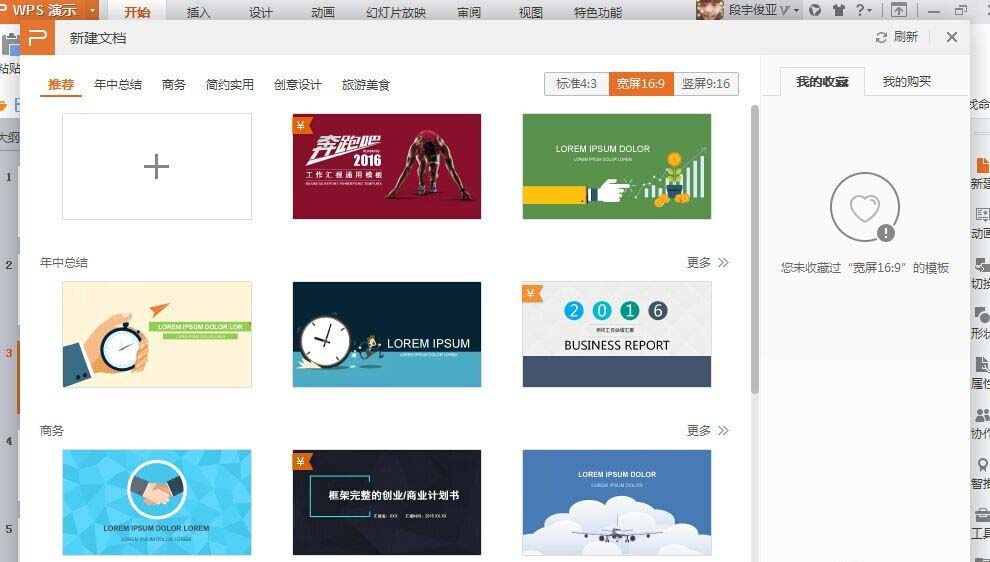The image size is (990, 562).
Task: Select the blue handshake template thumbnail
Action: [x=157, y=503]
